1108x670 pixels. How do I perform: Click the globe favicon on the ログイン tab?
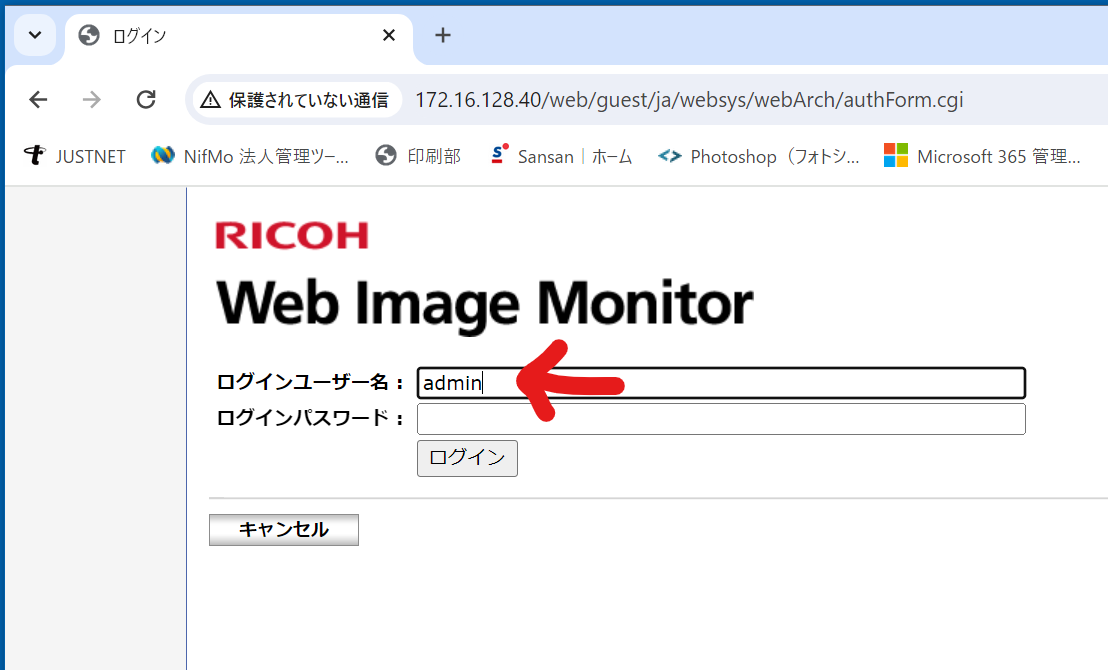[x=89, y=35]
